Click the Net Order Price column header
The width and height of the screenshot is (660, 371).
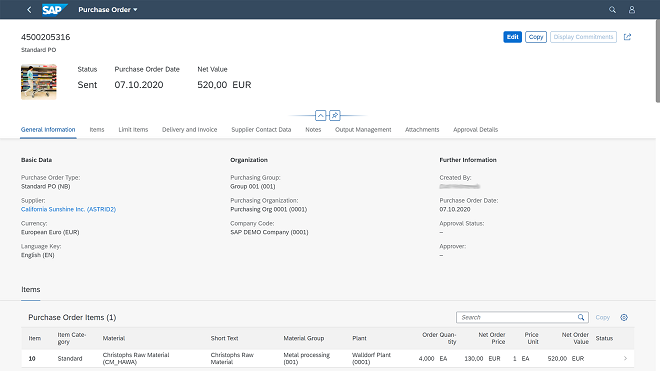click(492, 338)
